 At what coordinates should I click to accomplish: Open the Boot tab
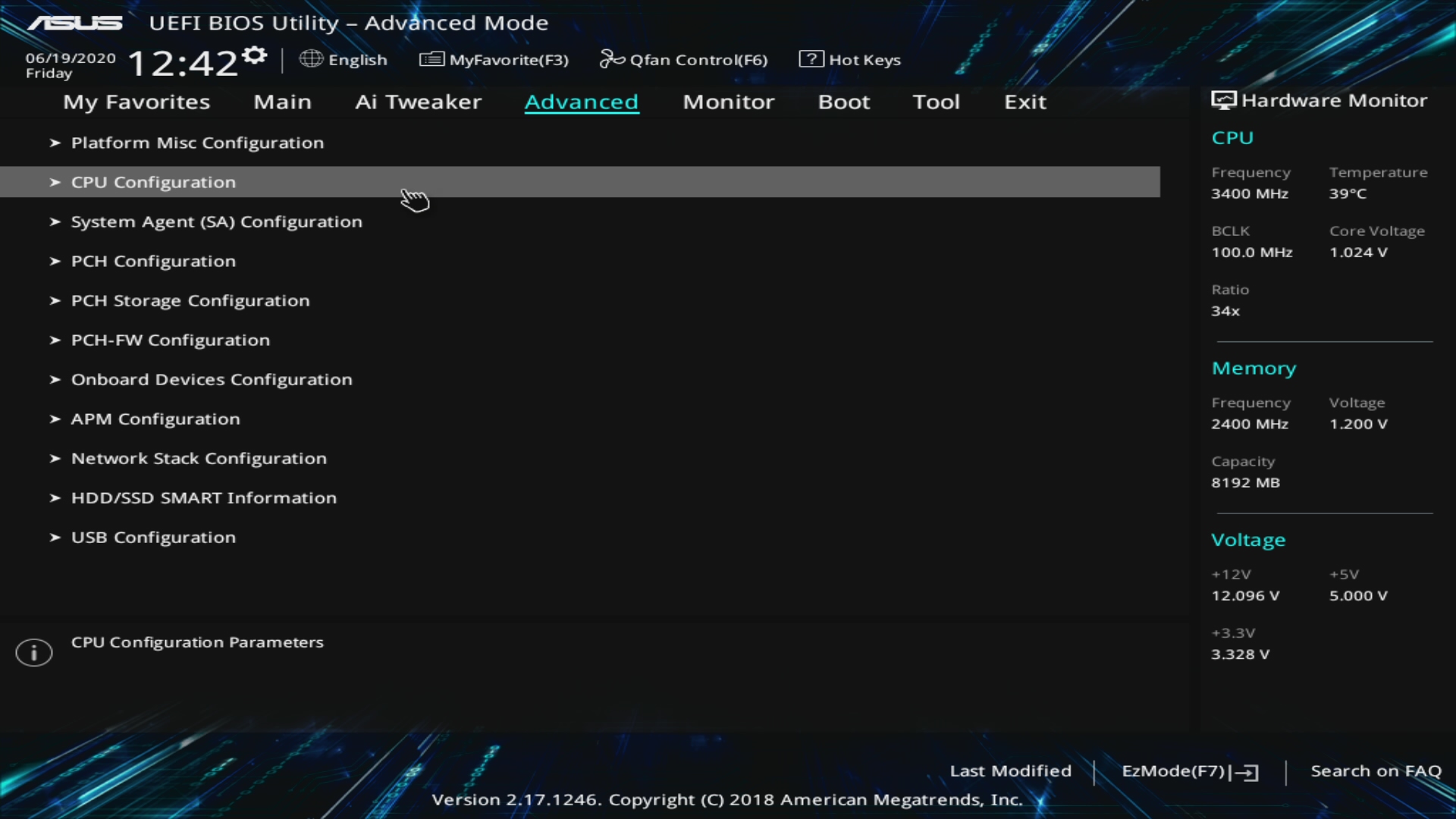tap(844, 102)
